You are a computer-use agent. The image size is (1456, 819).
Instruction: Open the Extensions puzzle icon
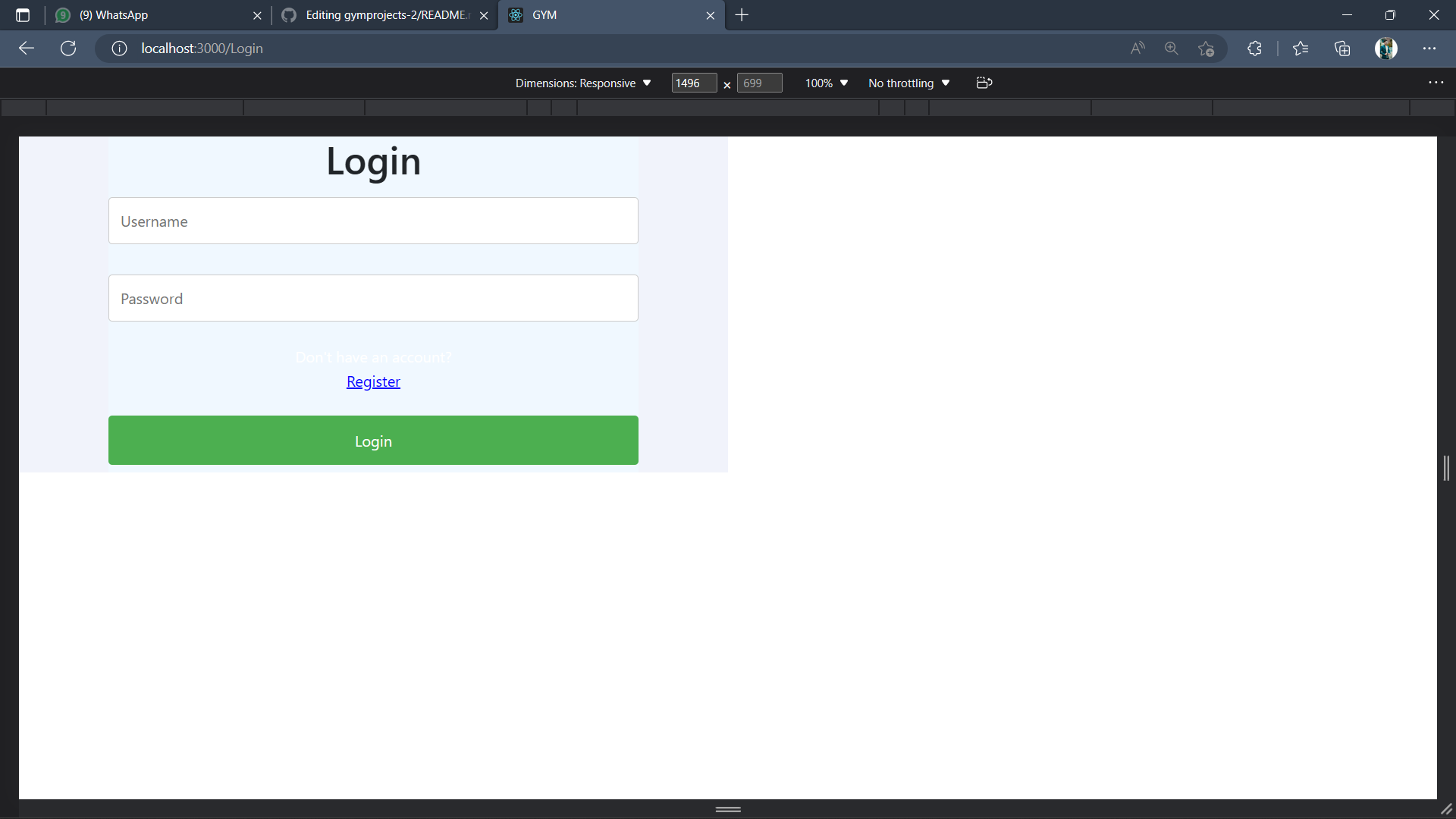pyautogui.click(x=1254, y=49)
